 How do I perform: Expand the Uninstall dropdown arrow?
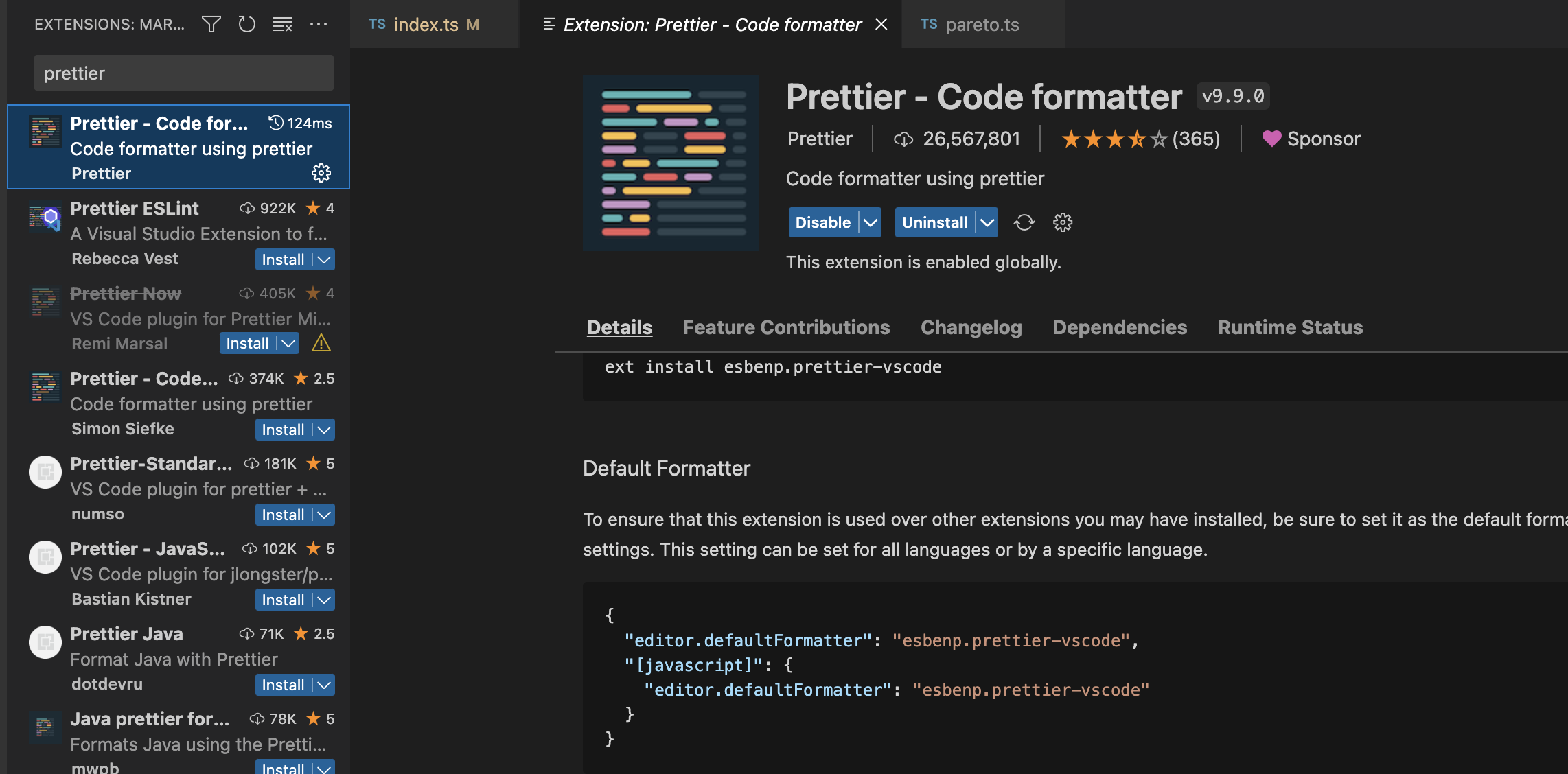click(987, 222)
